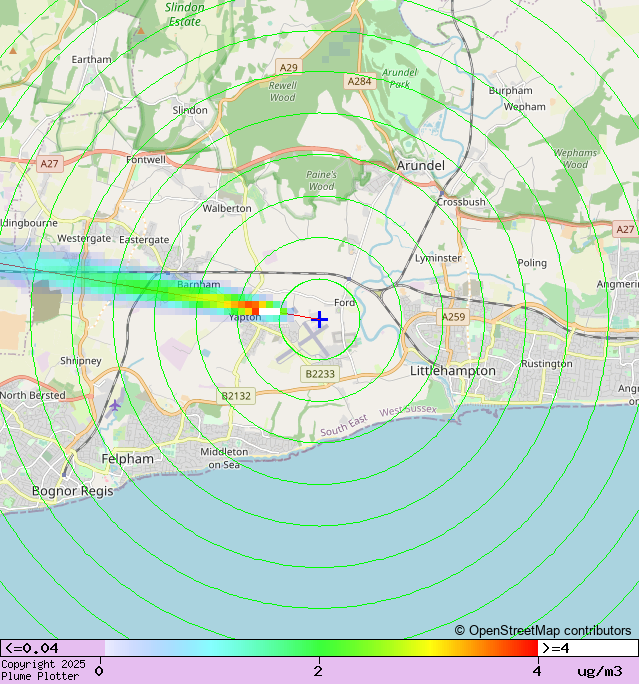Click the Ford railway station marker
Screen dimensions: 639x684
tap(349, 278)
